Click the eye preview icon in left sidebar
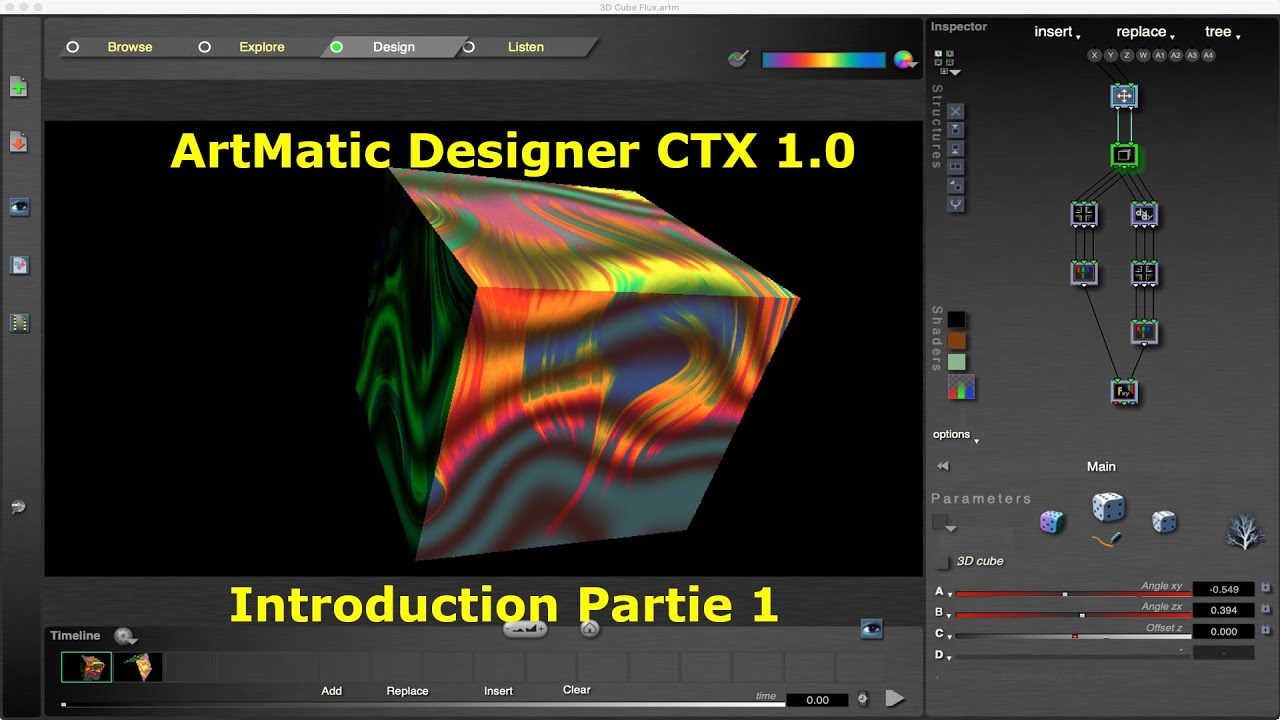 coord(19,207)
